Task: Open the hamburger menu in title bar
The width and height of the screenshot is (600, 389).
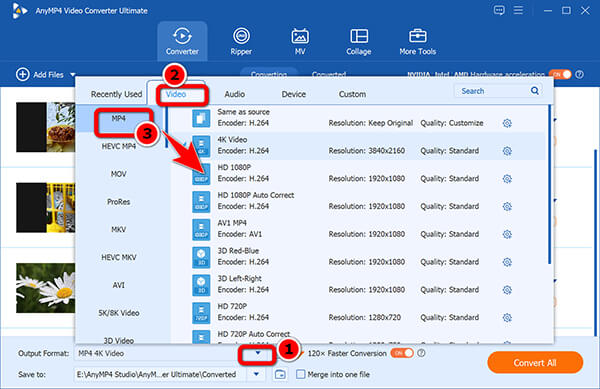Action: click(518, 10)
